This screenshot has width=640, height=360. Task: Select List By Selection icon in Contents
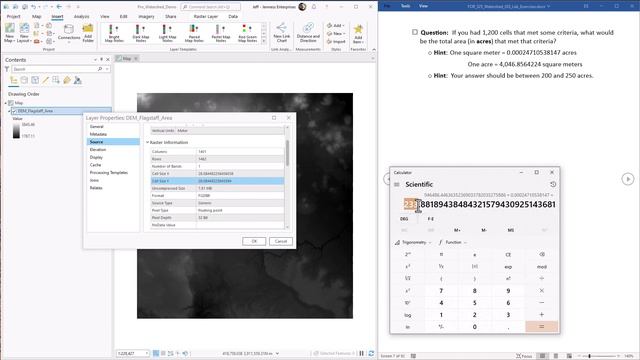click(35, 80)
